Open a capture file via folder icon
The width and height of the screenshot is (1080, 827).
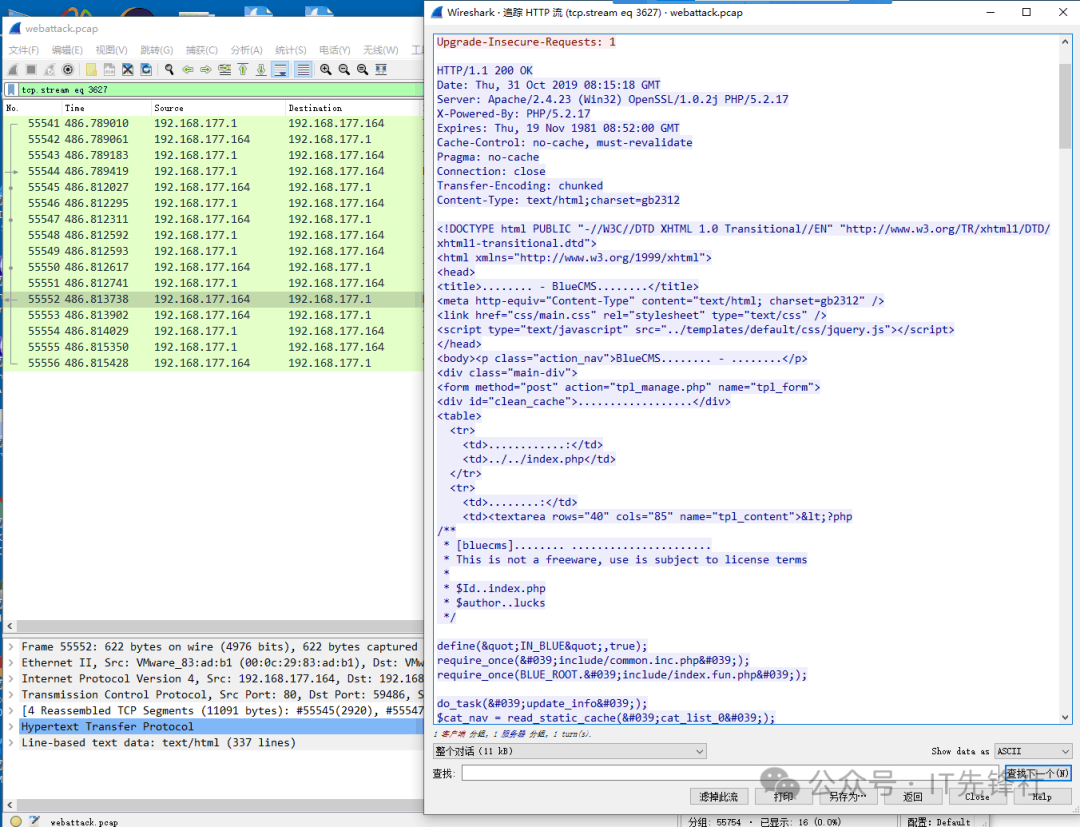[x=91, y=70]
